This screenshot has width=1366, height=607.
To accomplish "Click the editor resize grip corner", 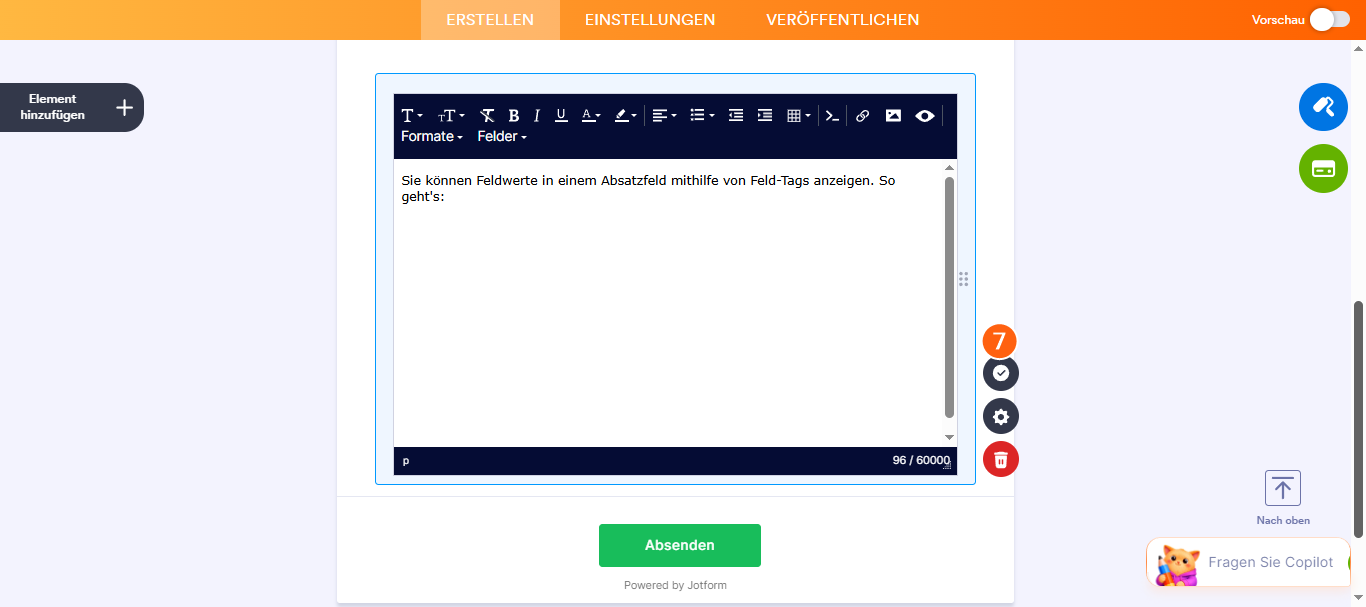I will tap(947, 465).
